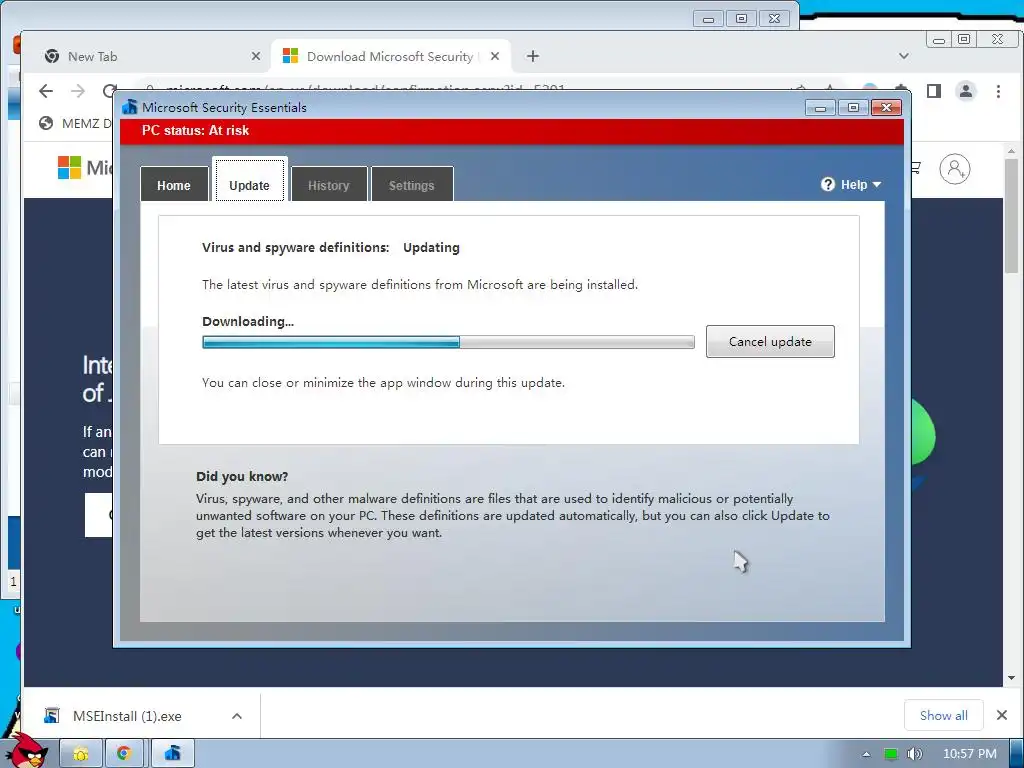Click the PC status: At risk banner

[512, 131]
